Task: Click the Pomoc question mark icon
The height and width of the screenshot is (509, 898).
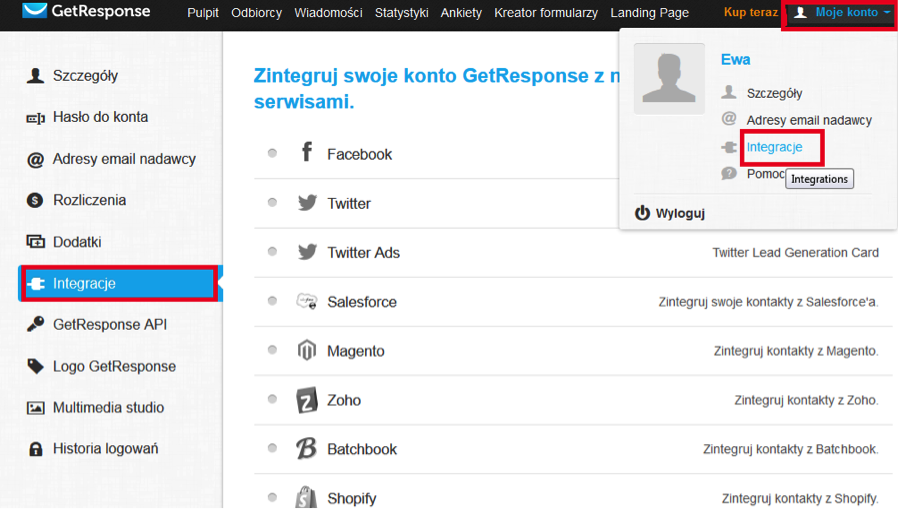Action: click(729, 173)
